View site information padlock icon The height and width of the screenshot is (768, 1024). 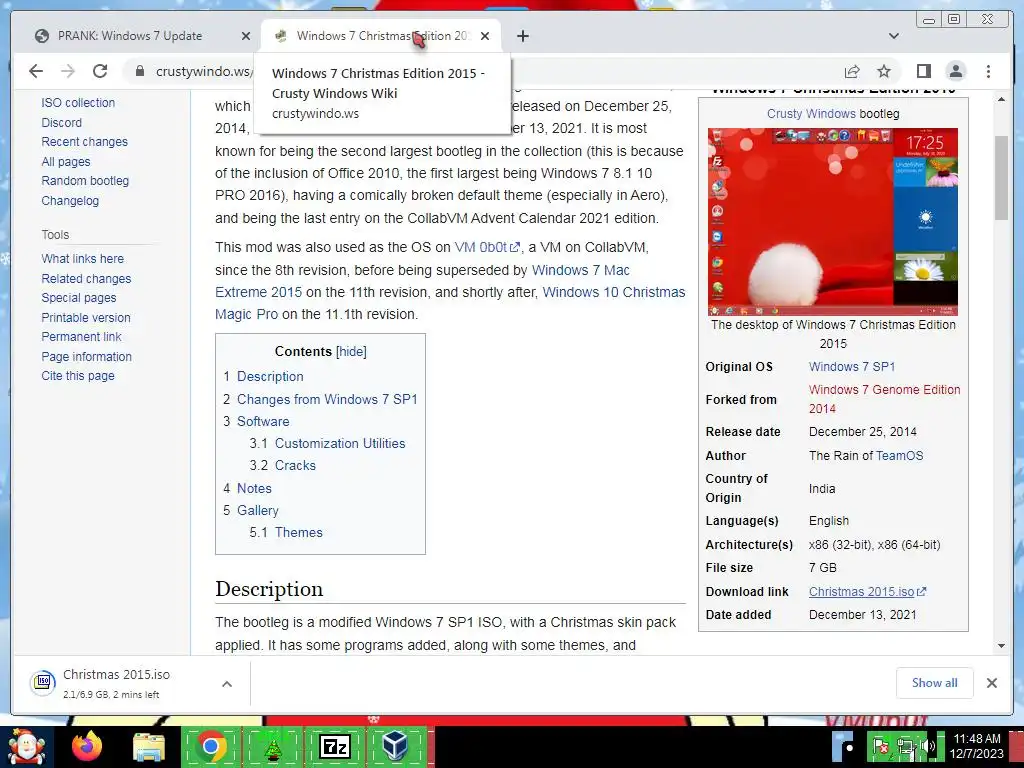click(x=139, y=71)
